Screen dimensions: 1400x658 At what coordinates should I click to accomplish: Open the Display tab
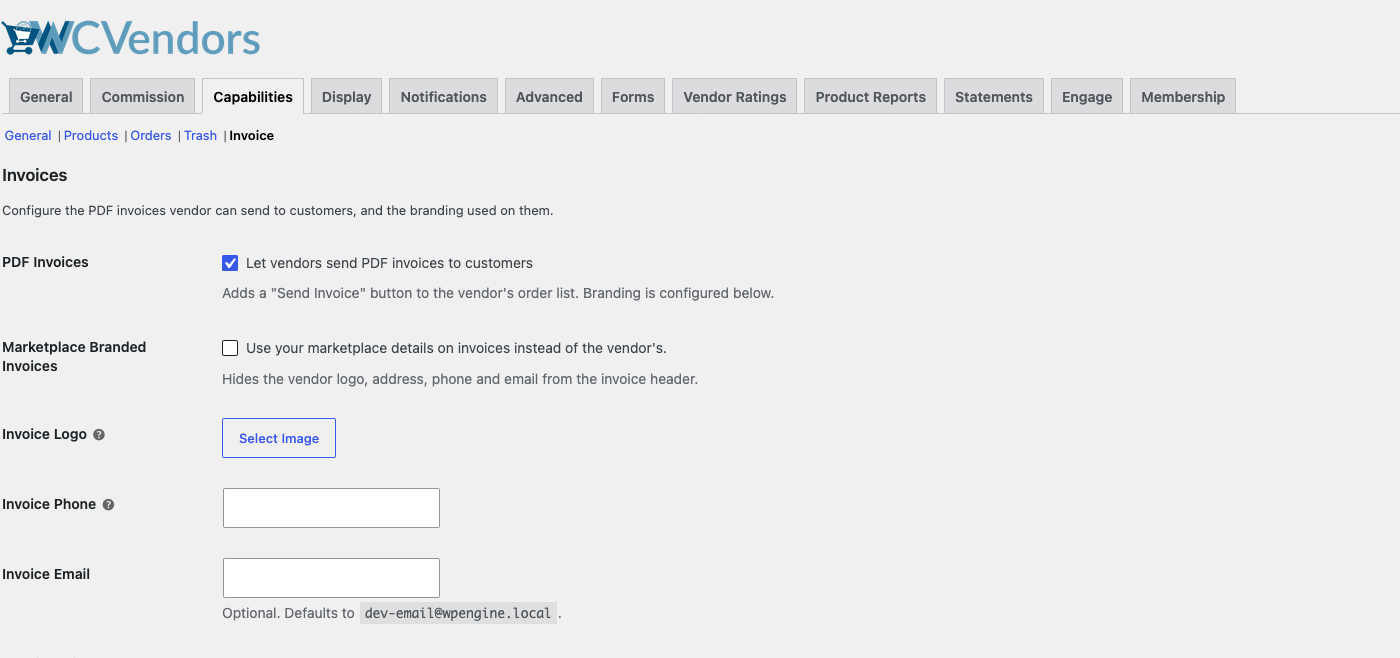pyautogui.click(x=346, y=97)
